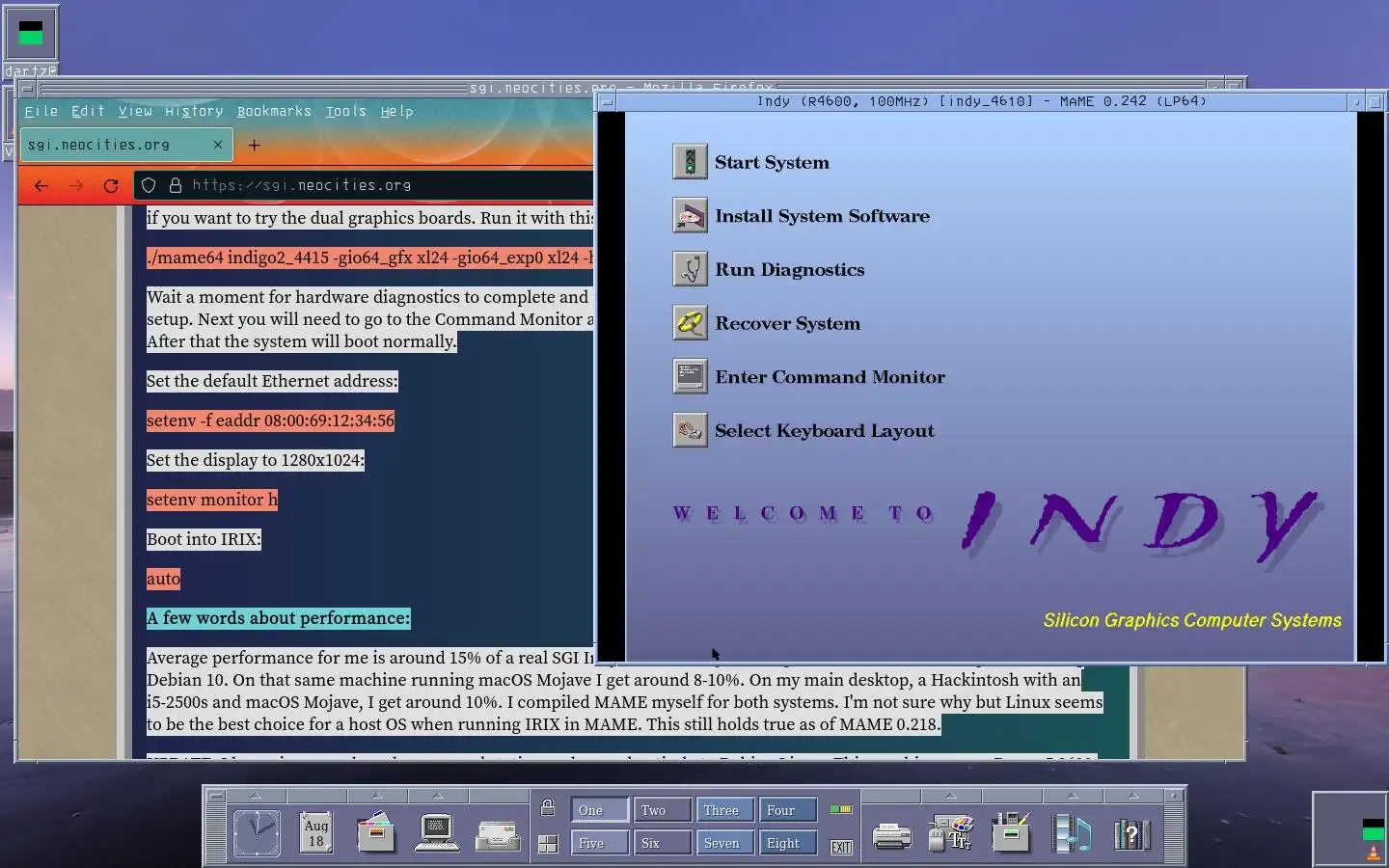1389x868 pixels.
Task: Expand the subpanel arrow above the clock
Action: (x=256, y=796)
